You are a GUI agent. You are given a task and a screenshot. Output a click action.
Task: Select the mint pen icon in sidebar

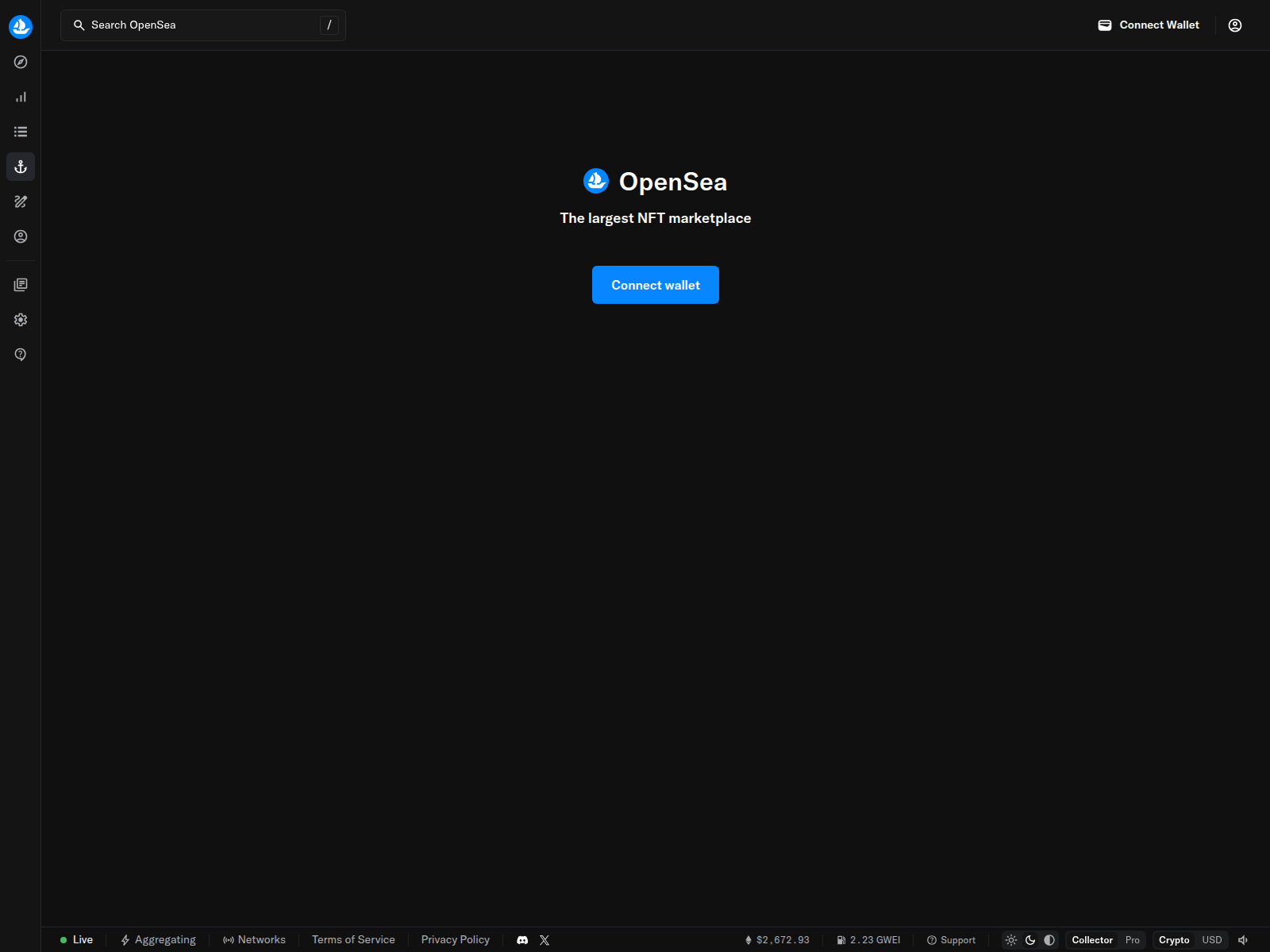(21, 202)
